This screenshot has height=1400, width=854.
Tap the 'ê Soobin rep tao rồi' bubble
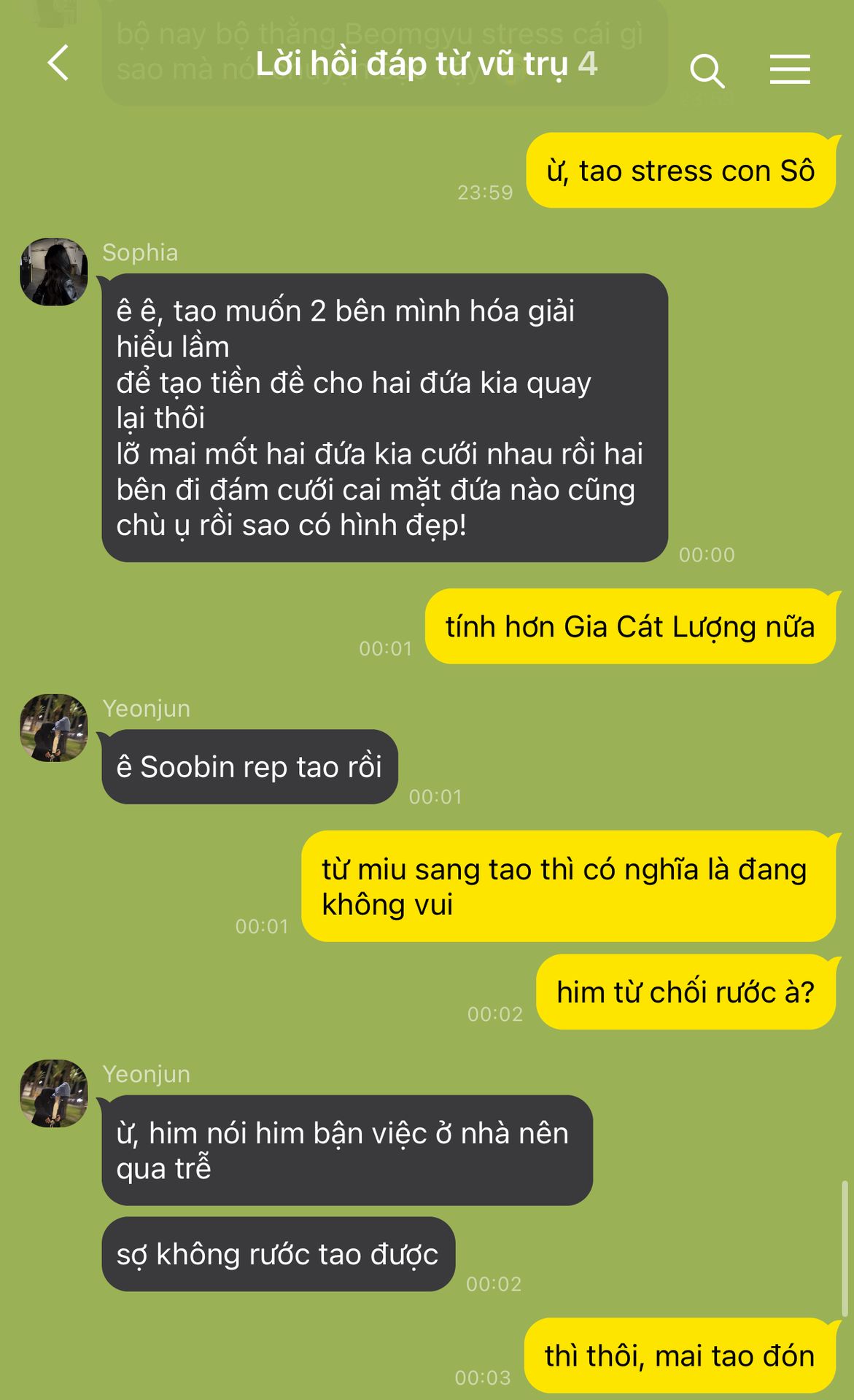click(249, 767)
